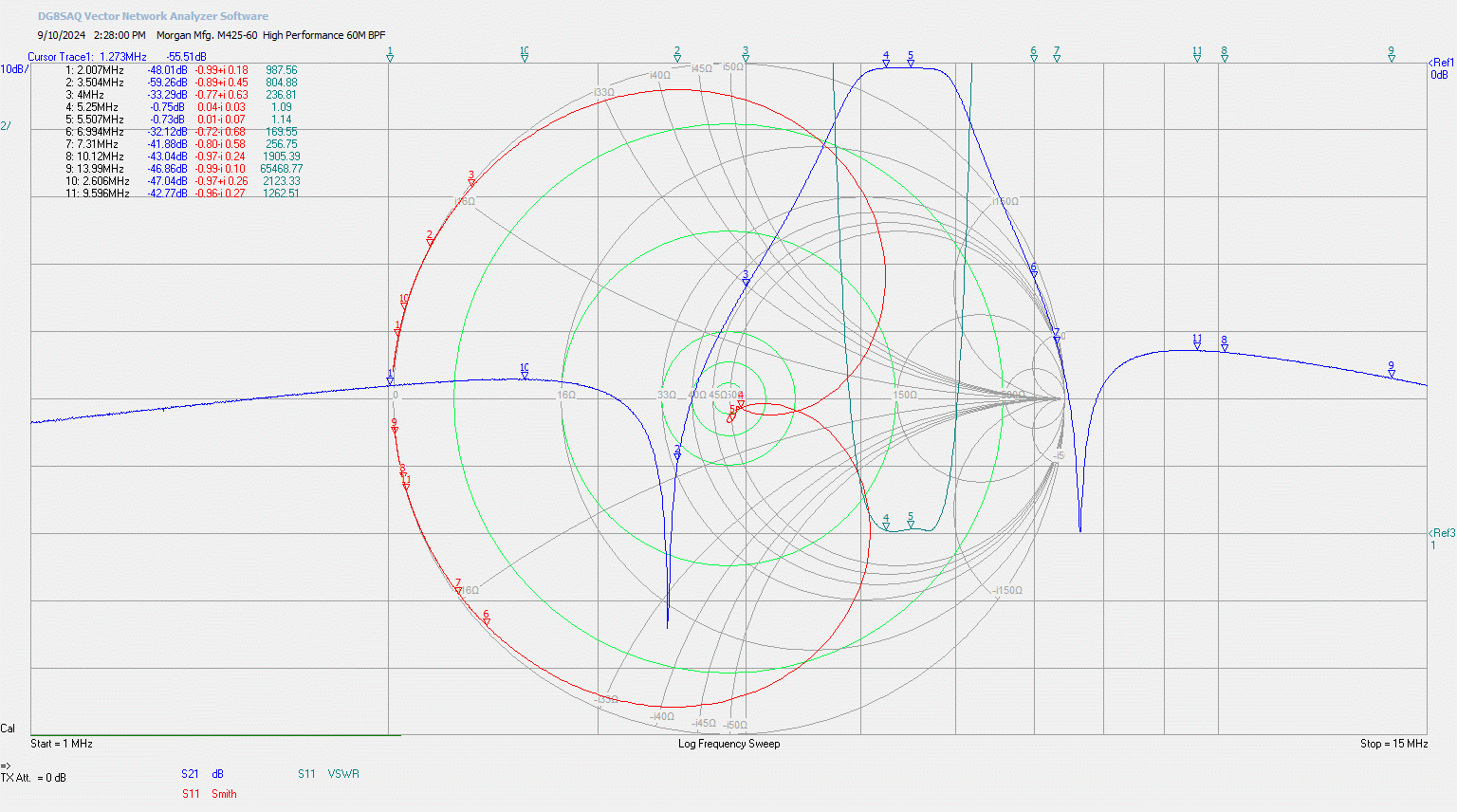
Task: Click the blue S21 dB trace label
Action: point(203,774)
